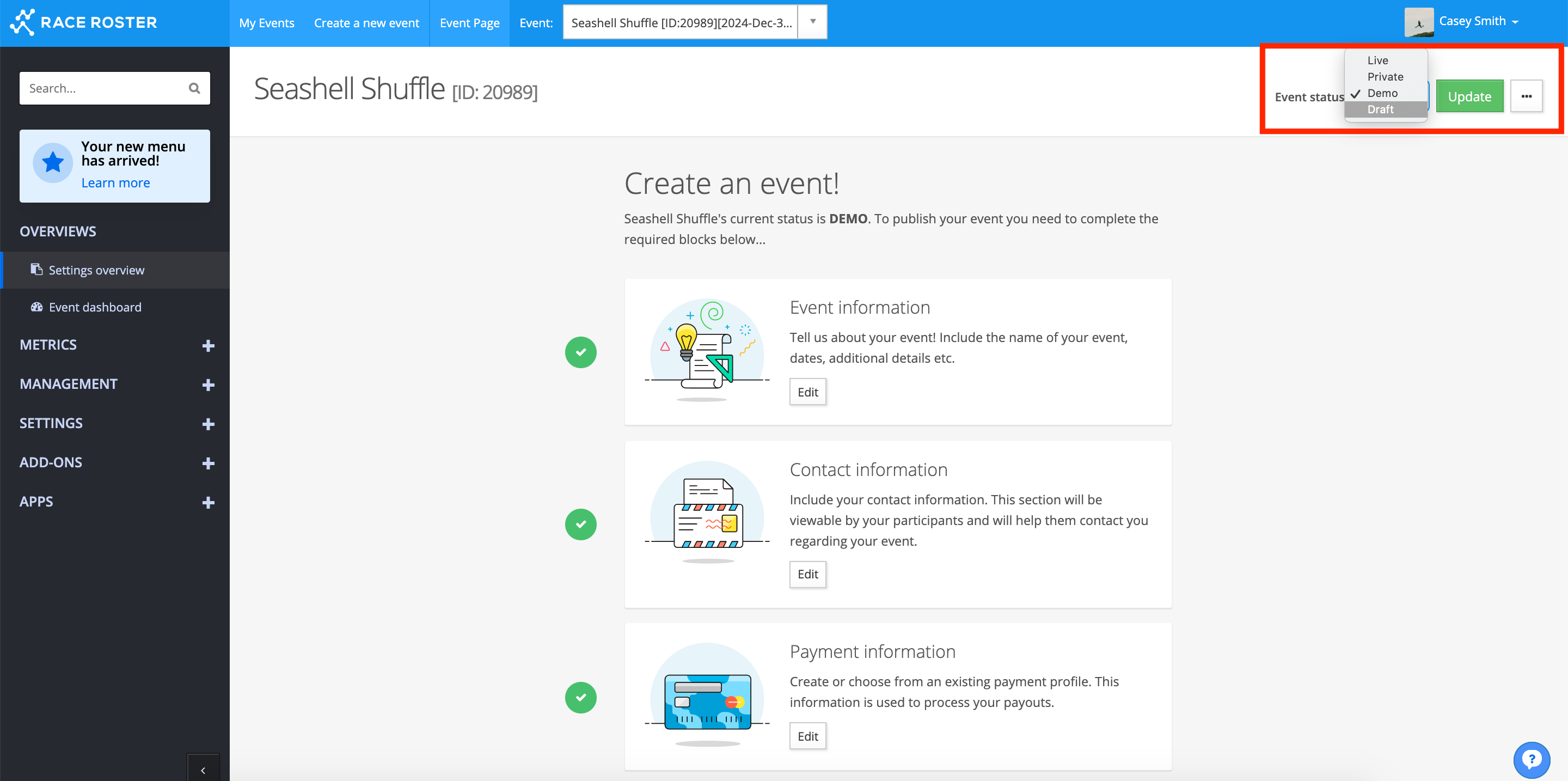The width and height of the screenshot is (1568, 781).
Task: Click the Contact information heading
Action: click(x=868, y=469)
